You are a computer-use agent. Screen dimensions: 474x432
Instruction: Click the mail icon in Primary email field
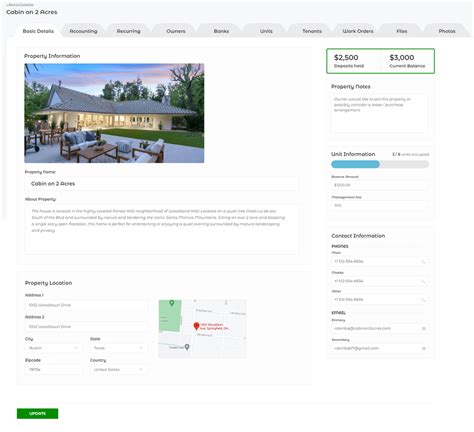point(424,329)
